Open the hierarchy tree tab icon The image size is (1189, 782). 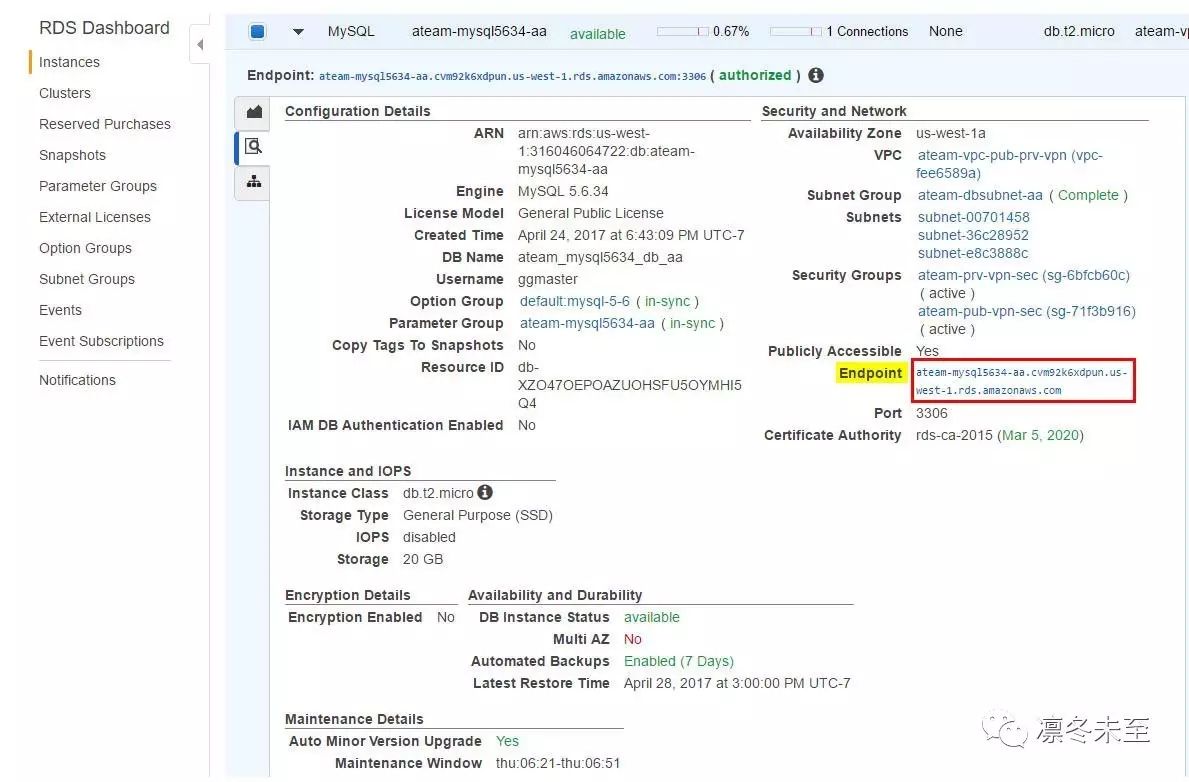click(254, 181)
